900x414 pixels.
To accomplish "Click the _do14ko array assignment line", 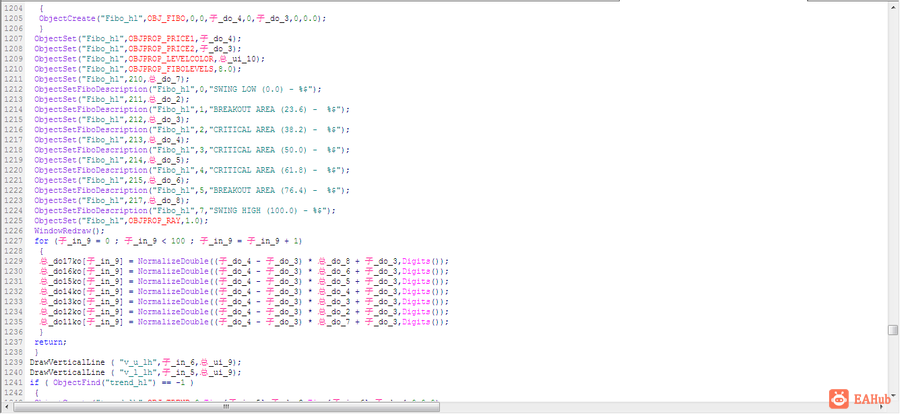I will (x=244, y=291).
